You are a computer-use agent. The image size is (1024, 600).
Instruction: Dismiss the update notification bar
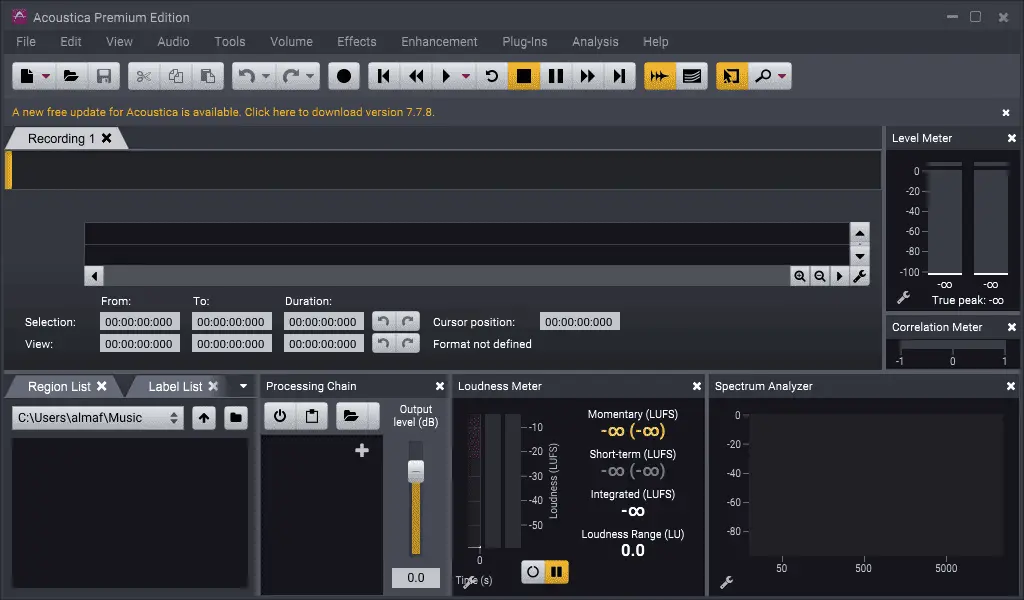tap(1006, 113)
